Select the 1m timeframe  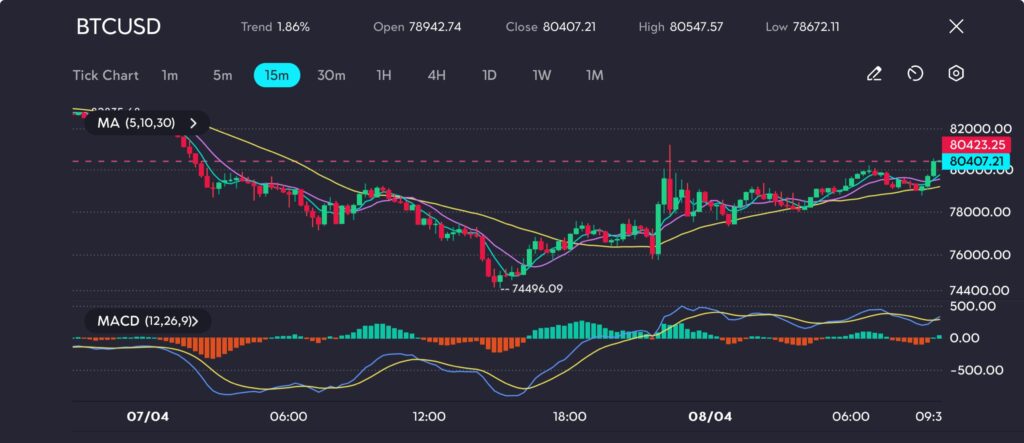[170, 75]
